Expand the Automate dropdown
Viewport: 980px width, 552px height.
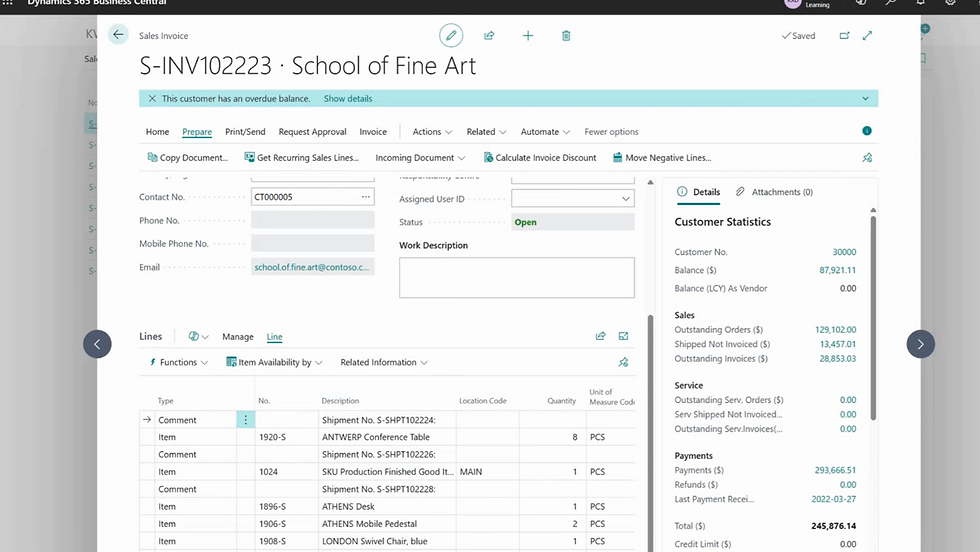click(x=545, y=132)
